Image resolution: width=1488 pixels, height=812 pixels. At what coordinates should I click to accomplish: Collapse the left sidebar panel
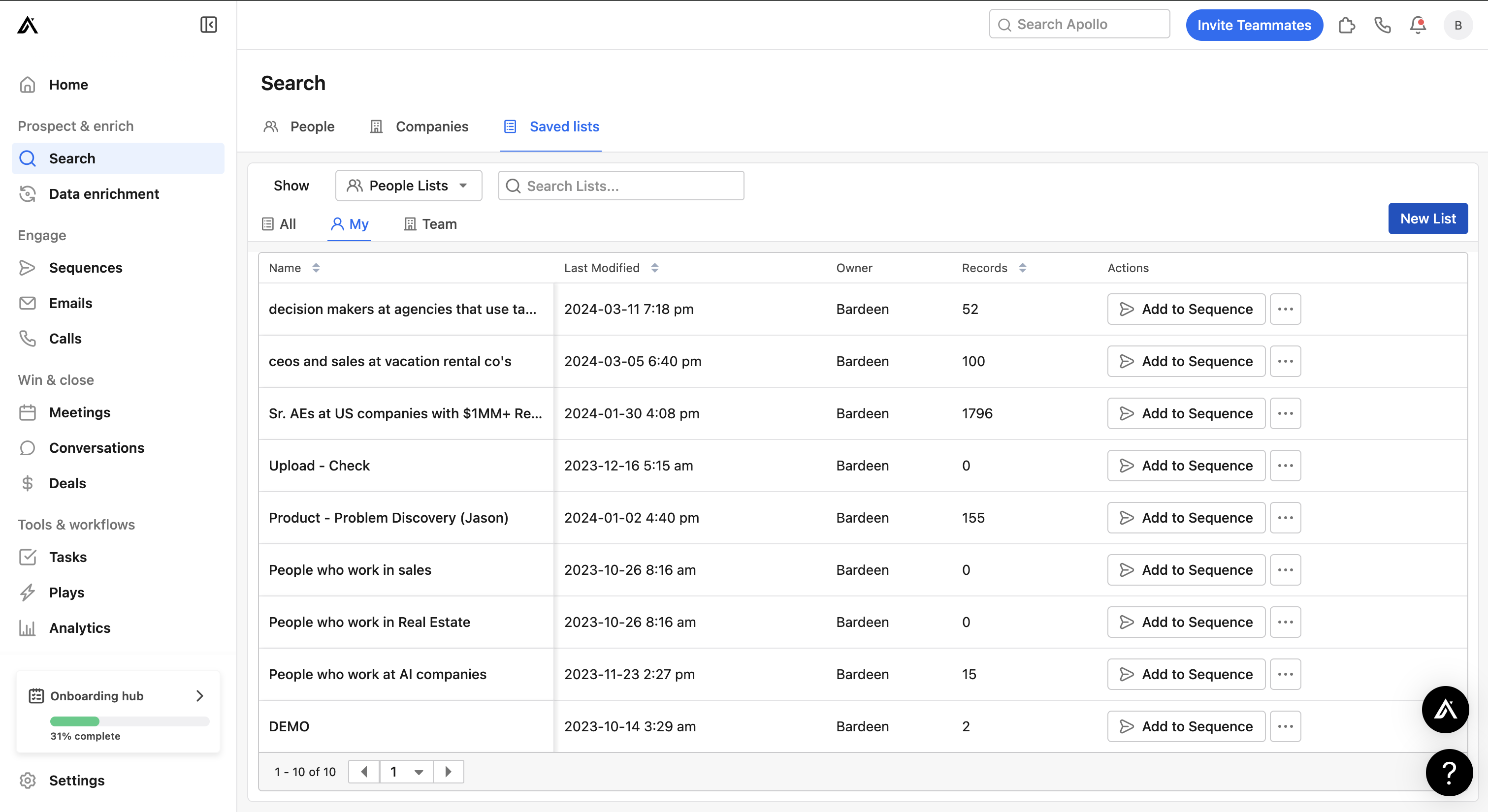[x=209, y=25]
